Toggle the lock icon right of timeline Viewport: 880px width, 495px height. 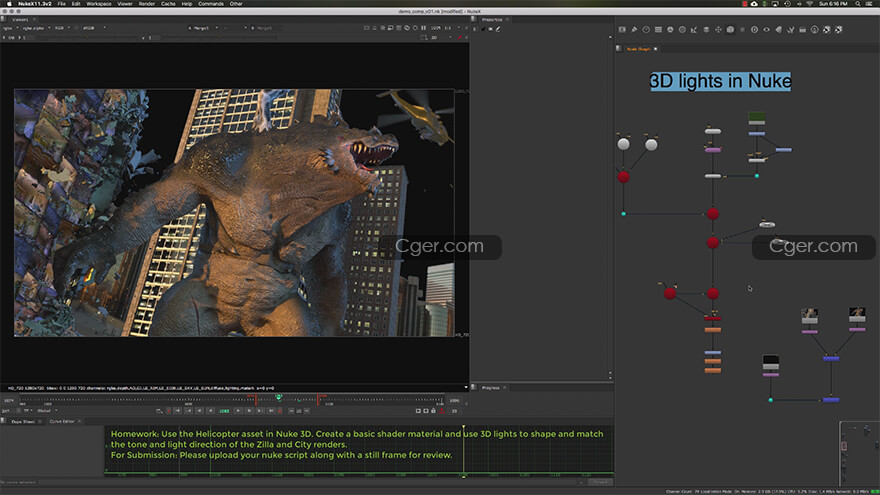[433, 411]
